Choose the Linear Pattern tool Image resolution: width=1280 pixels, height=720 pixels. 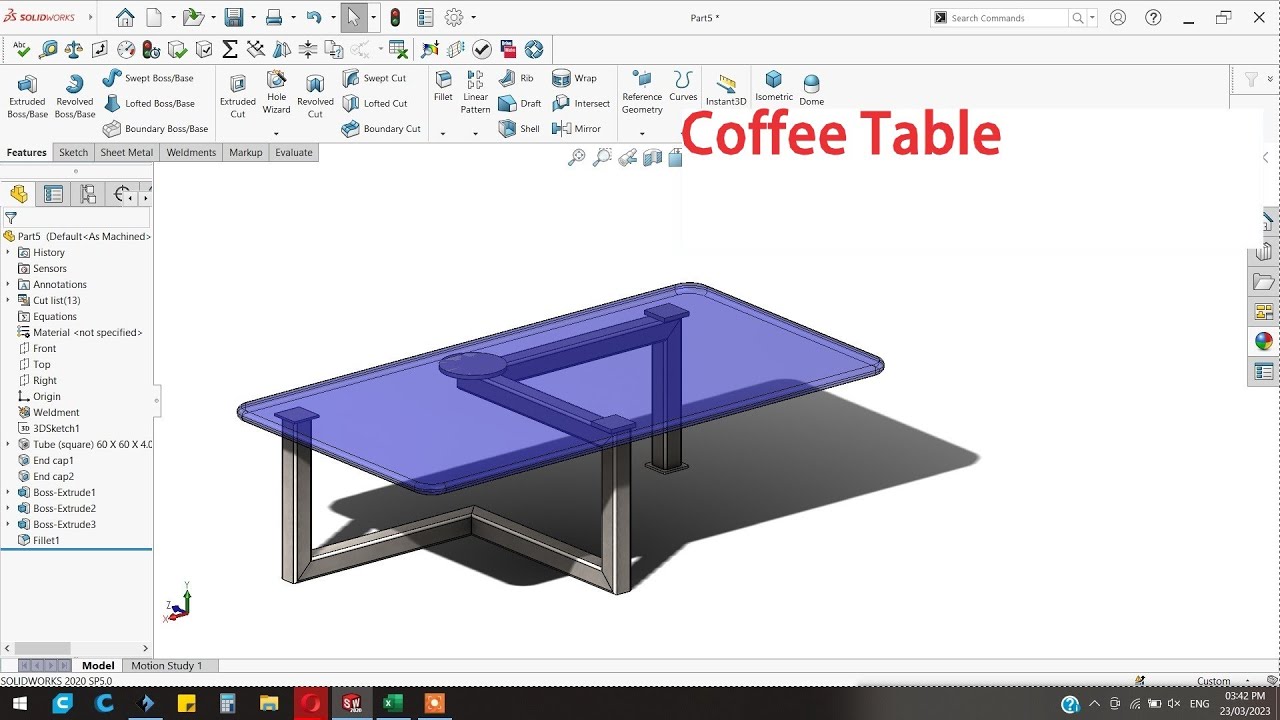click(x=475, y=92)
